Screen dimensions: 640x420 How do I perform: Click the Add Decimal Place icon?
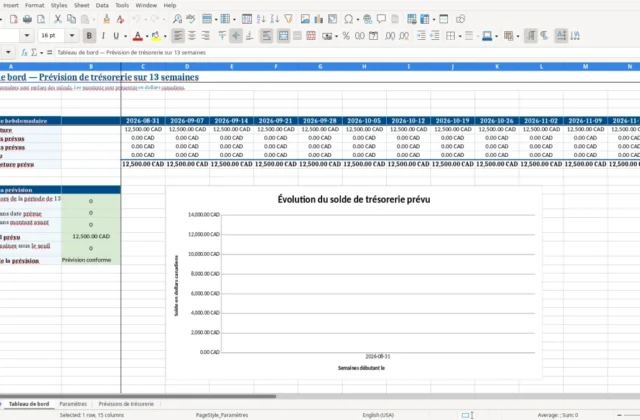(x=390, y=36)
